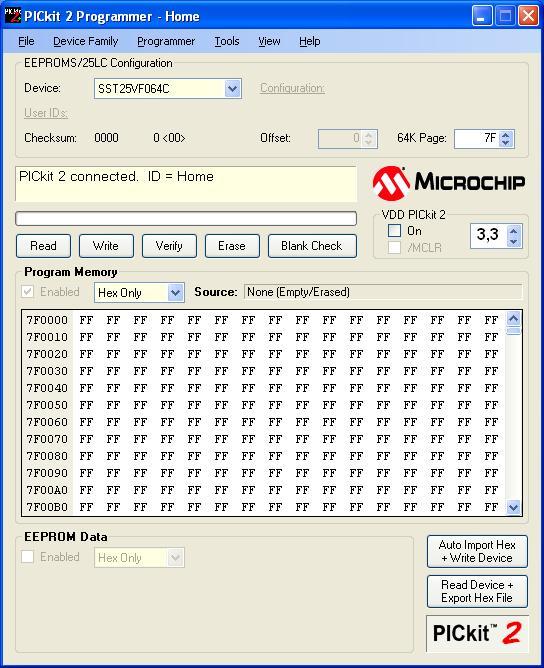Screen dimensions: 544x668
Task: Click Read Device + Export Hex File
Action: (477, 591)
